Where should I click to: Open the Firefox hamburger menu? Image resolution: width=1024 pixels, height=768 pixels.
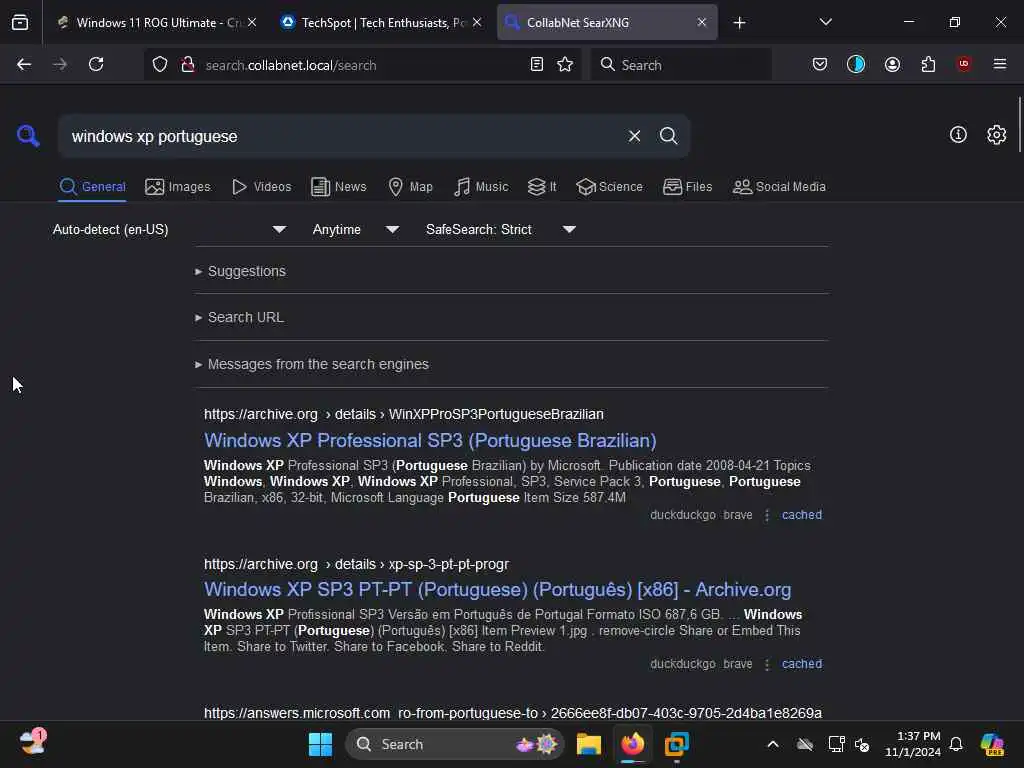click(1000, 64)
